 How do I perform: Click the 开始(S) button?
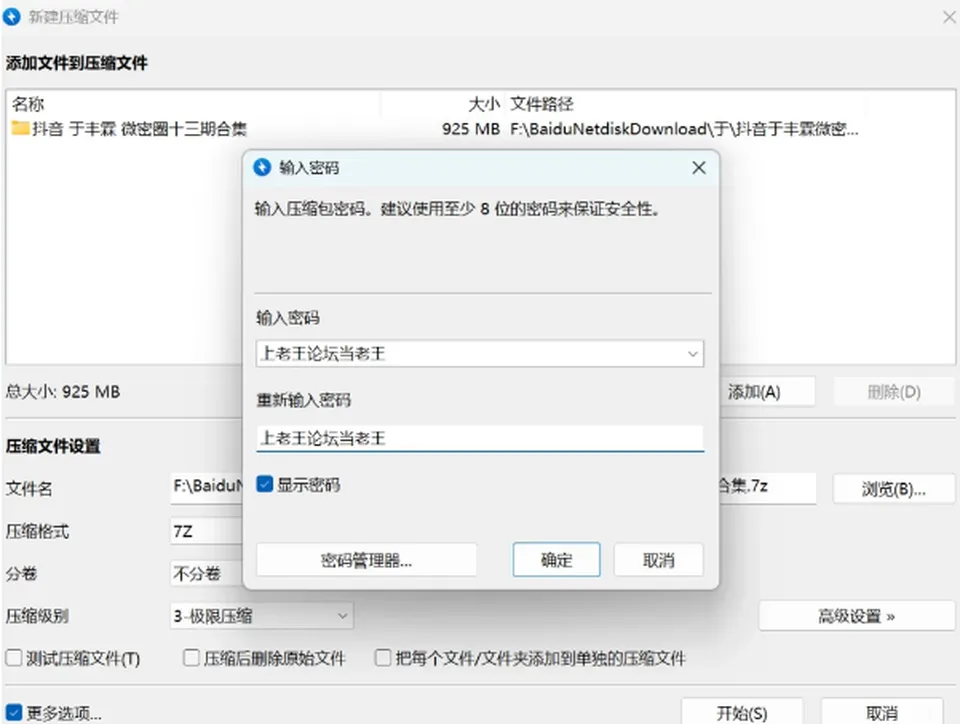click(x=741, y=712)
